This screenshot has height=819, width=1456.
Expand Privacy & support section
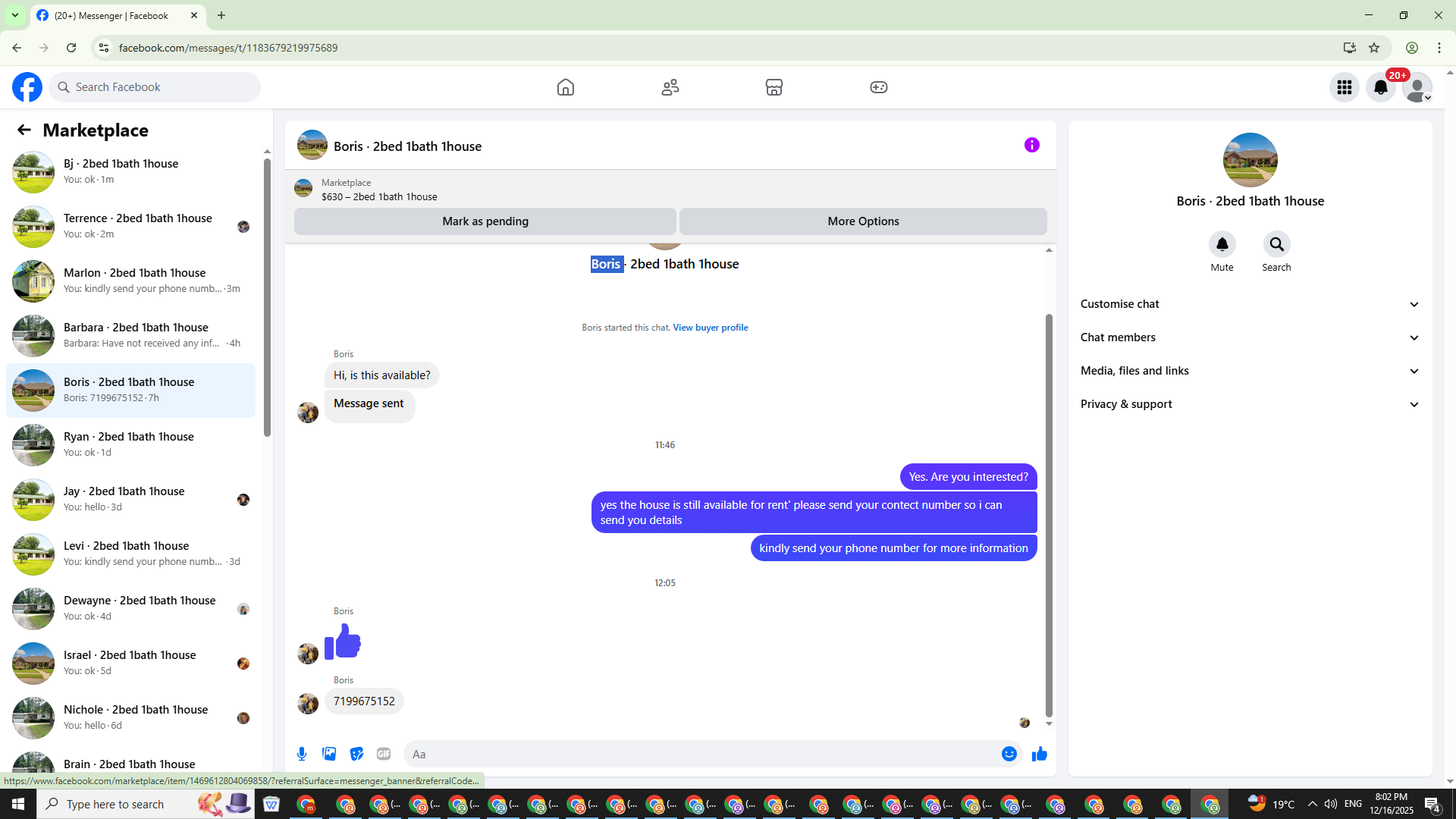click(x=1250, y=404)
